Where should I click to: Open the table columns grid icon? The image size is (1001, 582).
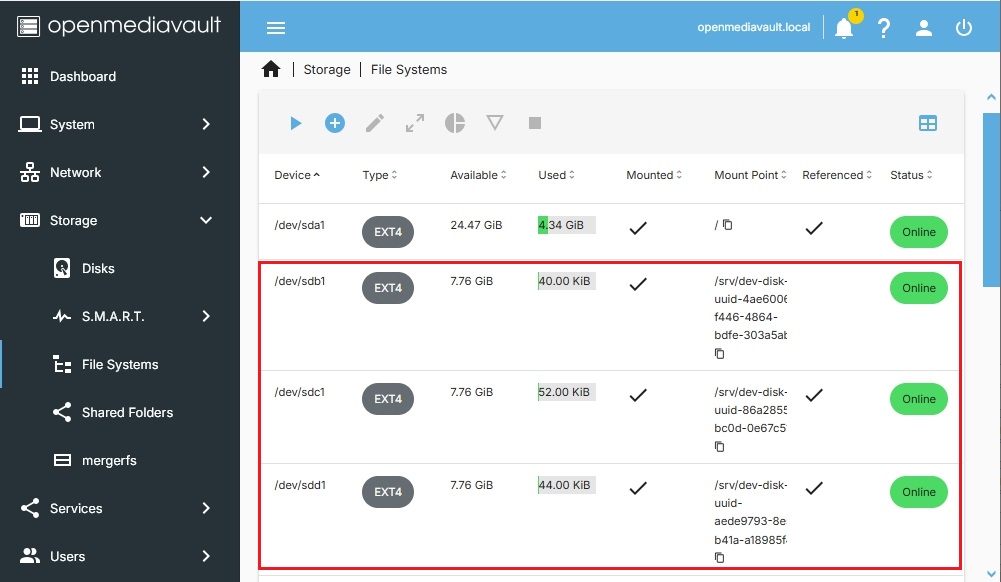click(x=928, y=123)
